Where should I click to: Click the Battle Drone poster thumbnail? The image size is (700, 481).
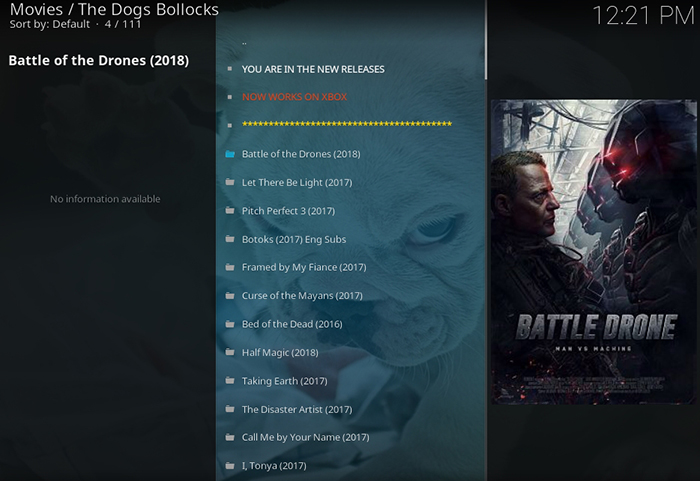593,252
